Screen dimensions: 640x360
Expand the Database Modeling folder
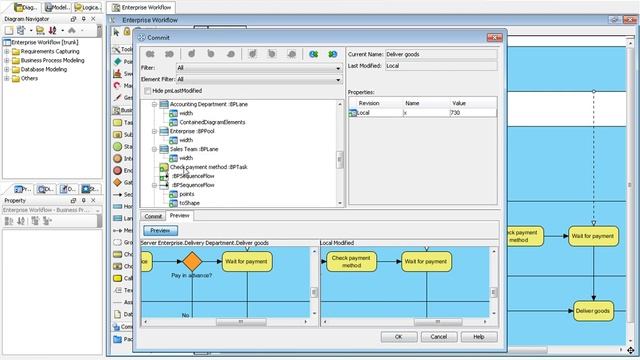click(7, 69)
